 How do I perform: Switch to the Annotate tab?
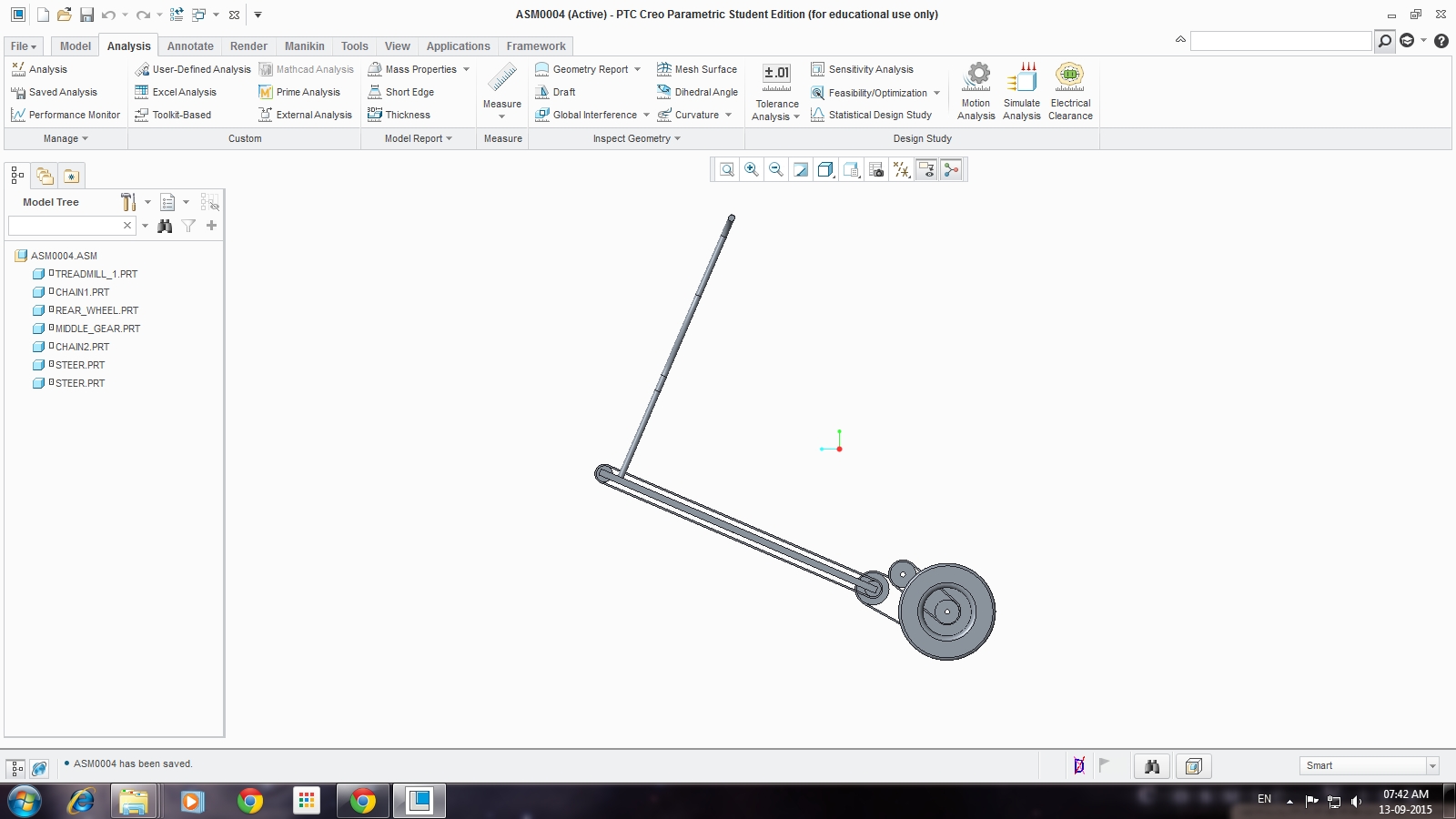[x=190, y=46]
